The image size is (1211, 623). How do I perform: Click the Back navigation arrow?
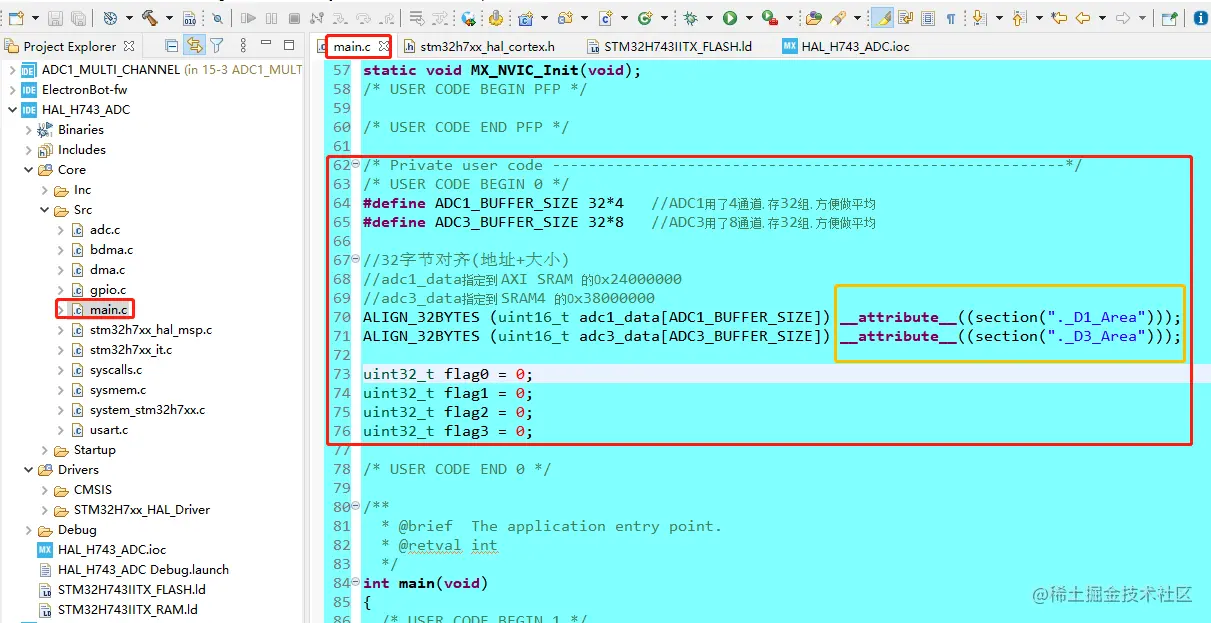(1083, 18)
